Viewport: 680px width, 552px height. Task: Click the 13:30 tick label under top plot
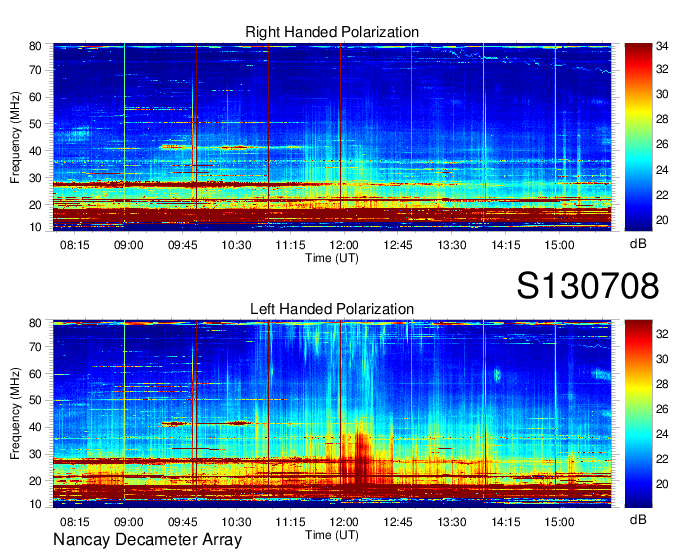451,245
